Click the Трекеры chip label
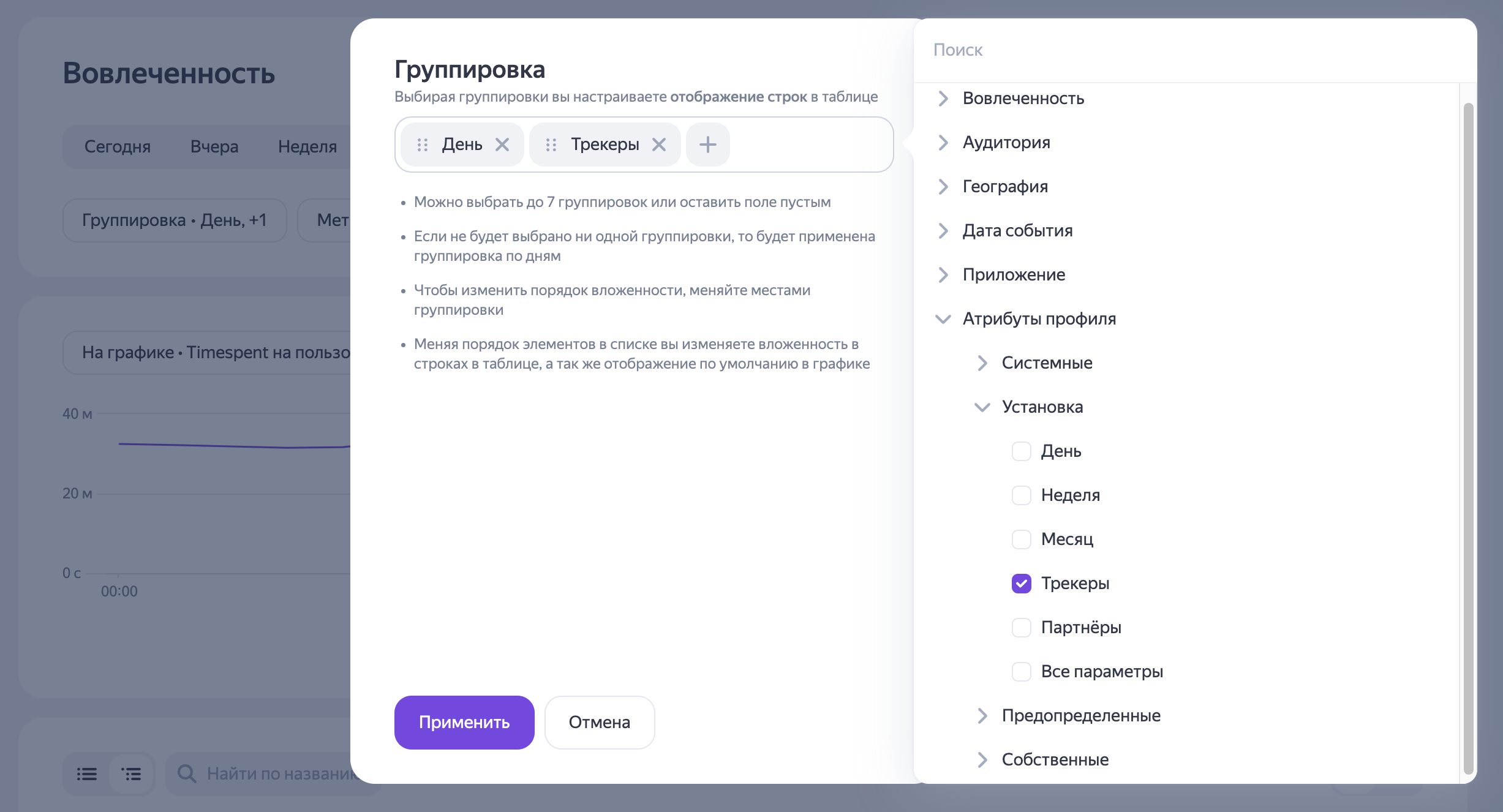 pyautogui.click(x=605, y=145)
